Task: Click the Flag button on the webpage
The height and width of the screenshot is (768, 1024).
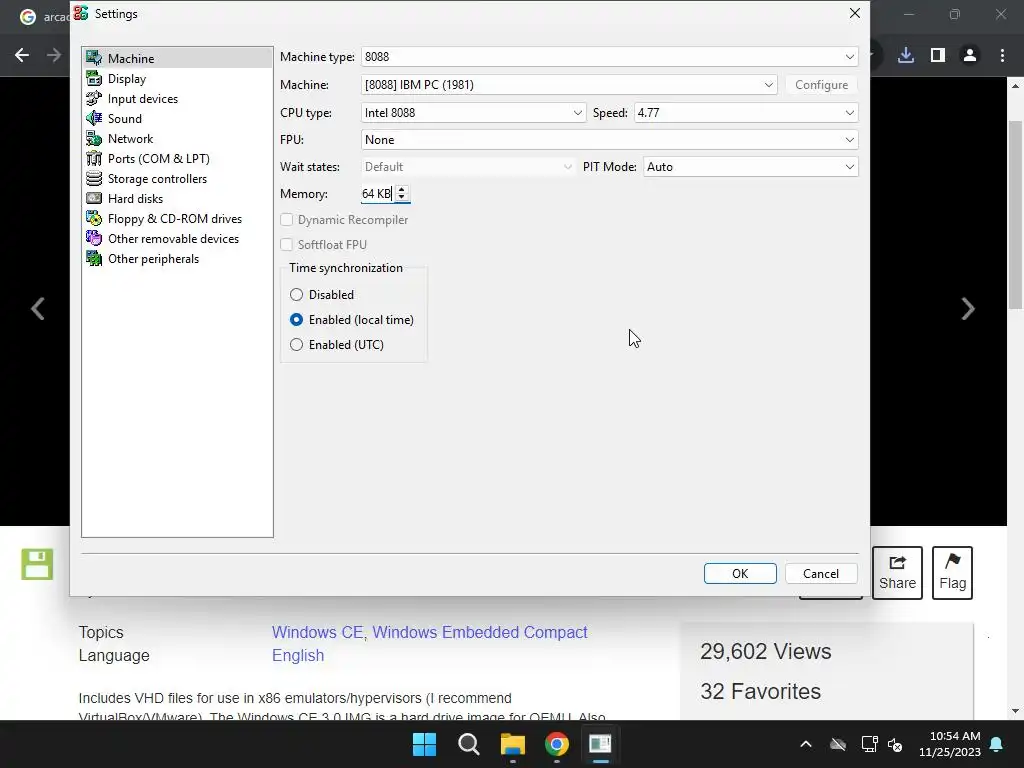Action: pyautogui.click(x=952, y=573)
